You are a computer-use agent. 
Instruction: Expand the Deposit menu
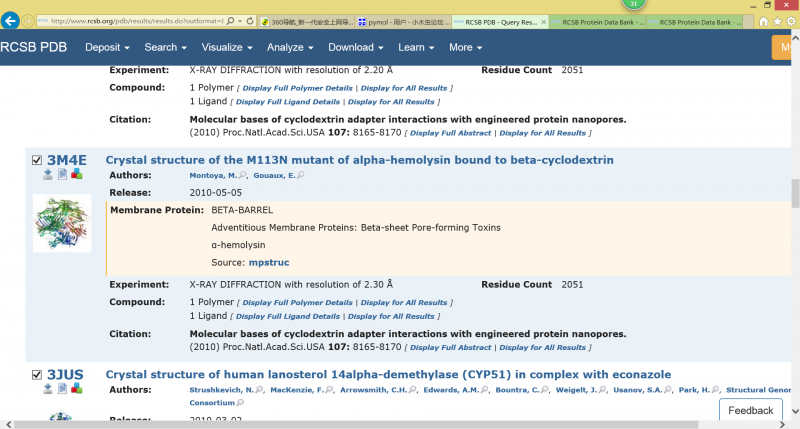pos(107,47)
